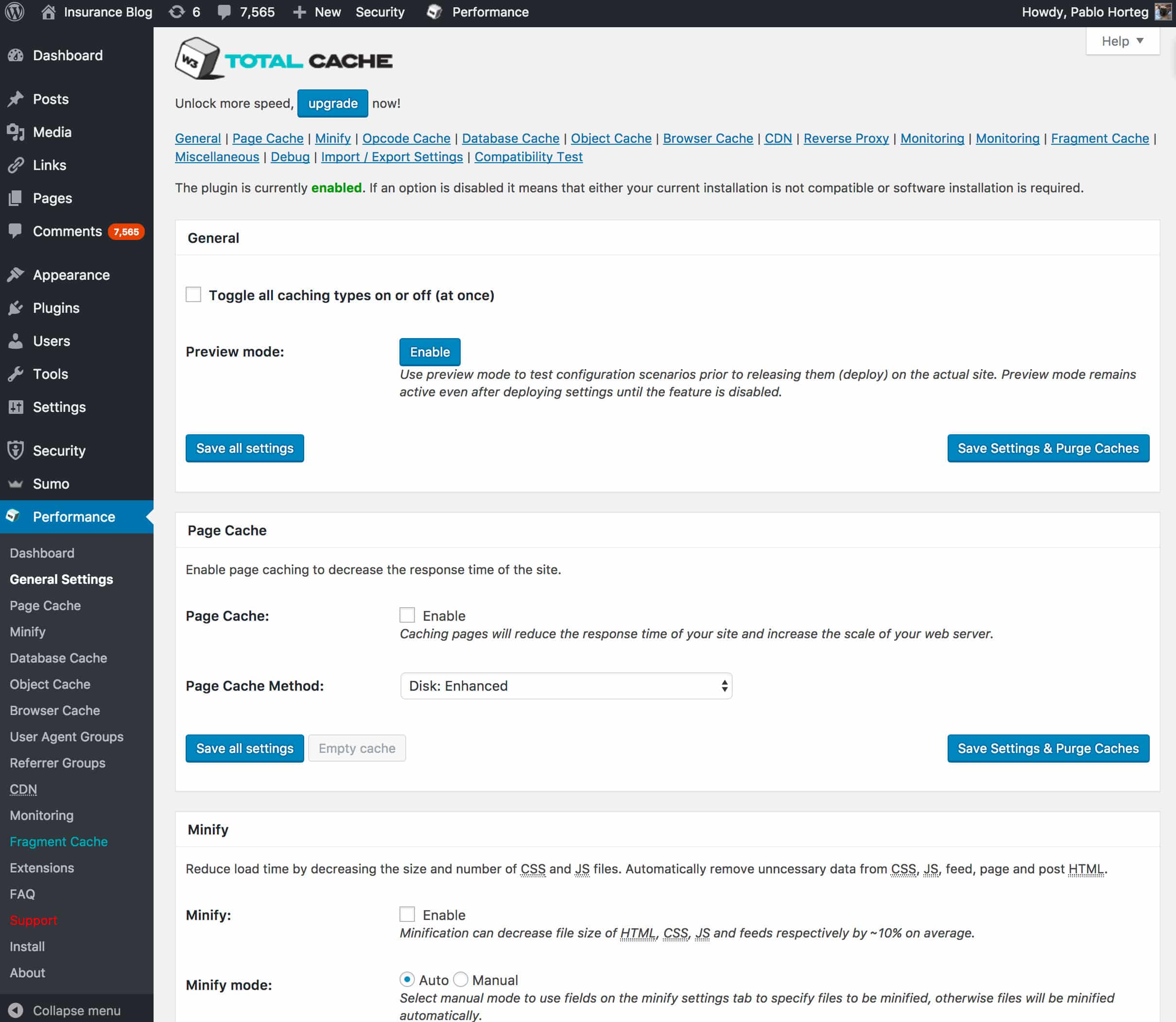Click Enable button for Preview mode
1176x1022 pixels.
point(430,352)
